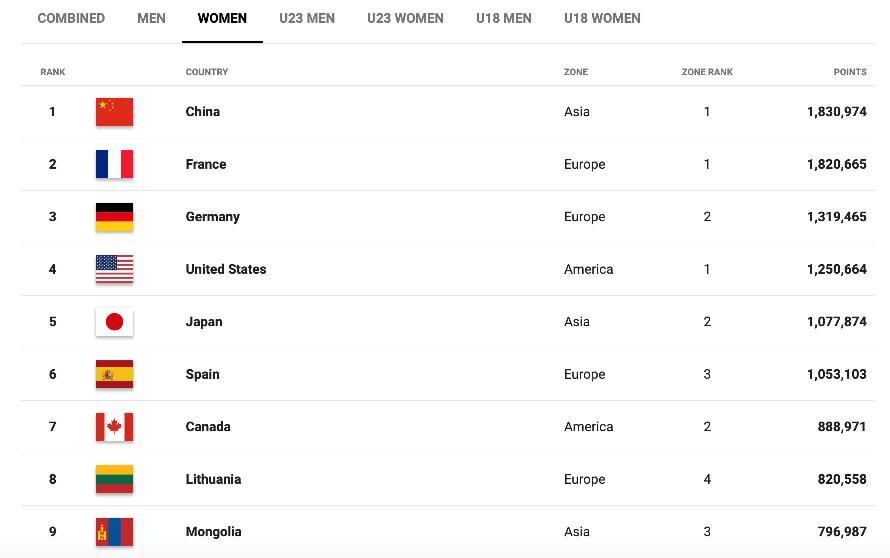890x558 pixels.
Task: Open the United States country link
Action: pyautogui.click(x=226, y=269)
